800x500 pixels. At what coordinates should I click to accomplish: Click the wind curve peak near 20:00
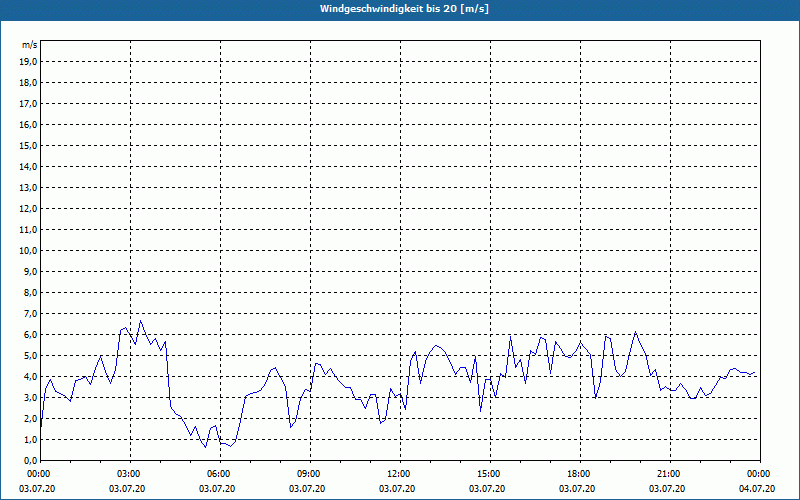pyautogui.click(x=635, y=332)
